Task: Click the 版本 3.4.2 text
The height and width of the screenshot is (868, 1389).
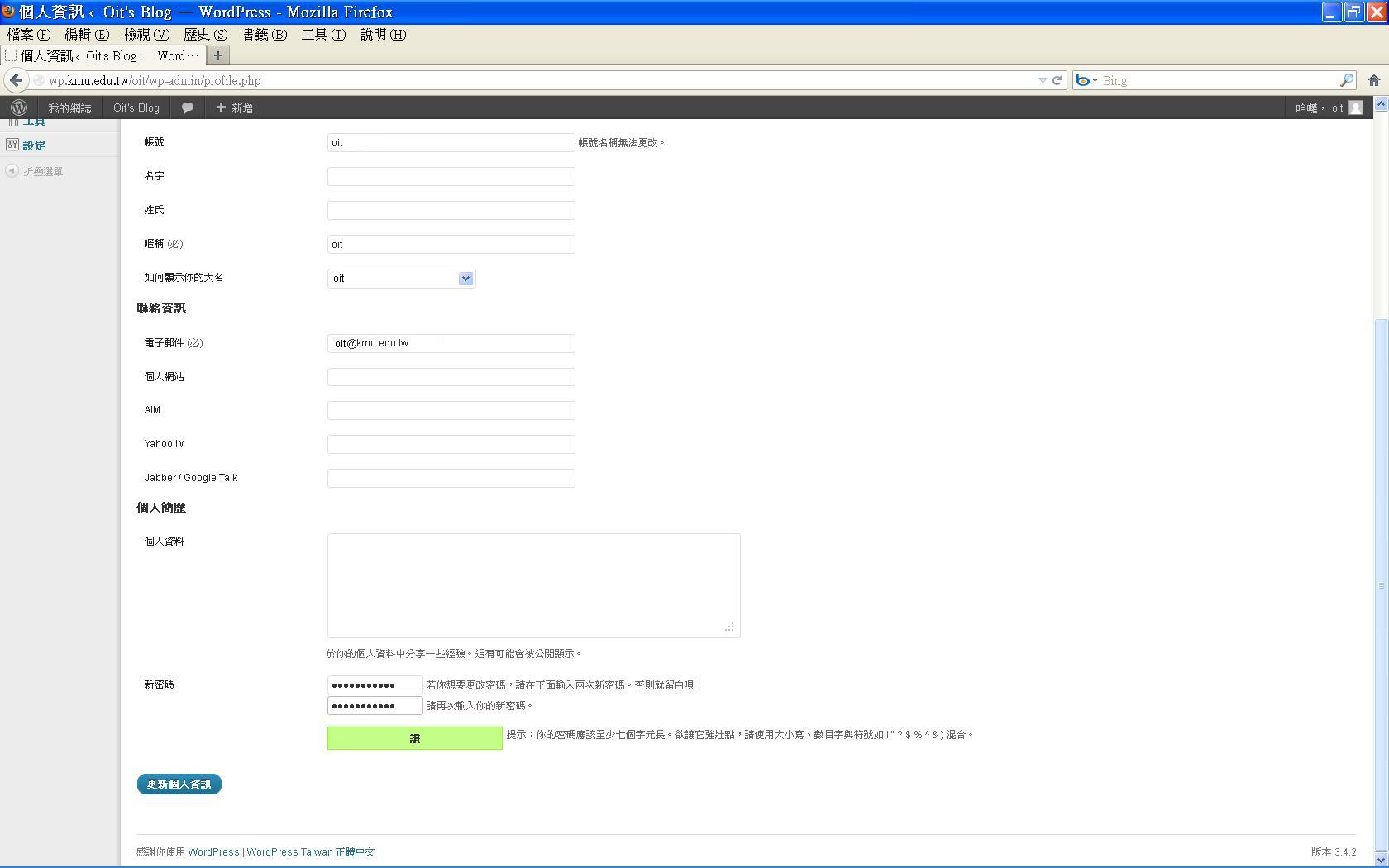Action: click(x=1334, y=851)
